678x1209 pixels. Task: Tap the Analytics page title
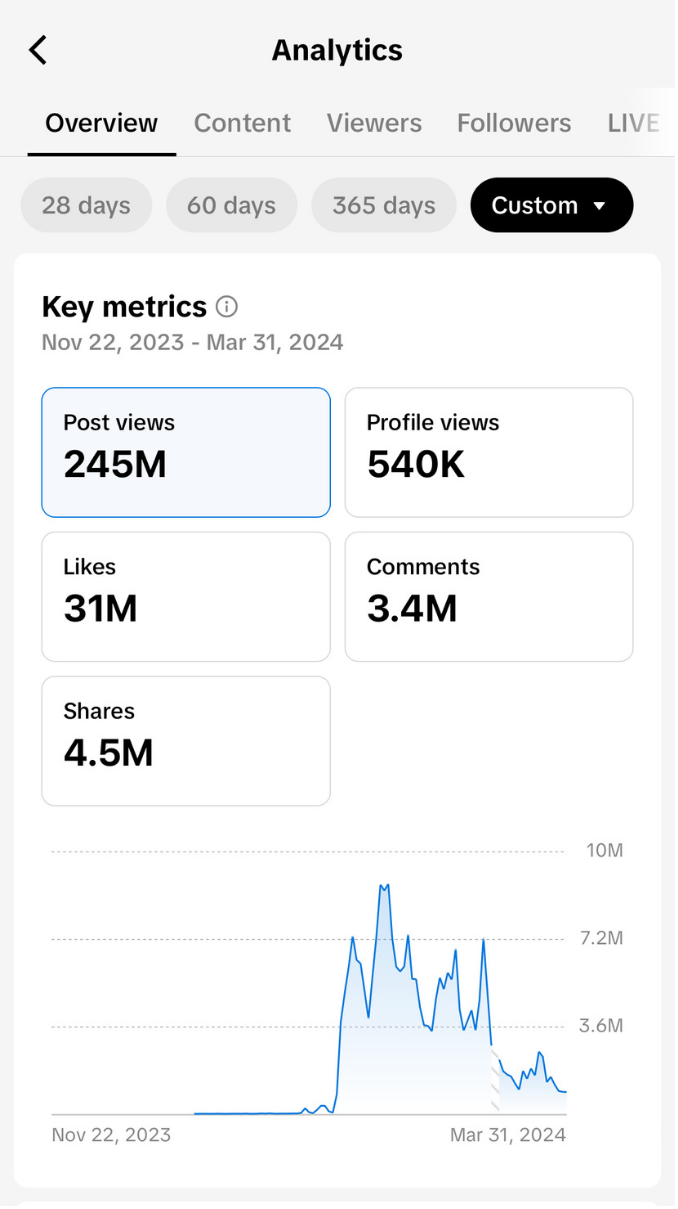pos(337,50)
